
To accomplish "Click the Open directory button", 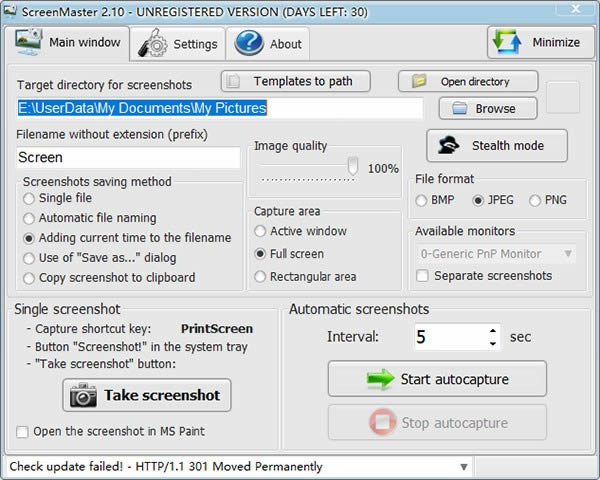I will (468, 81).
